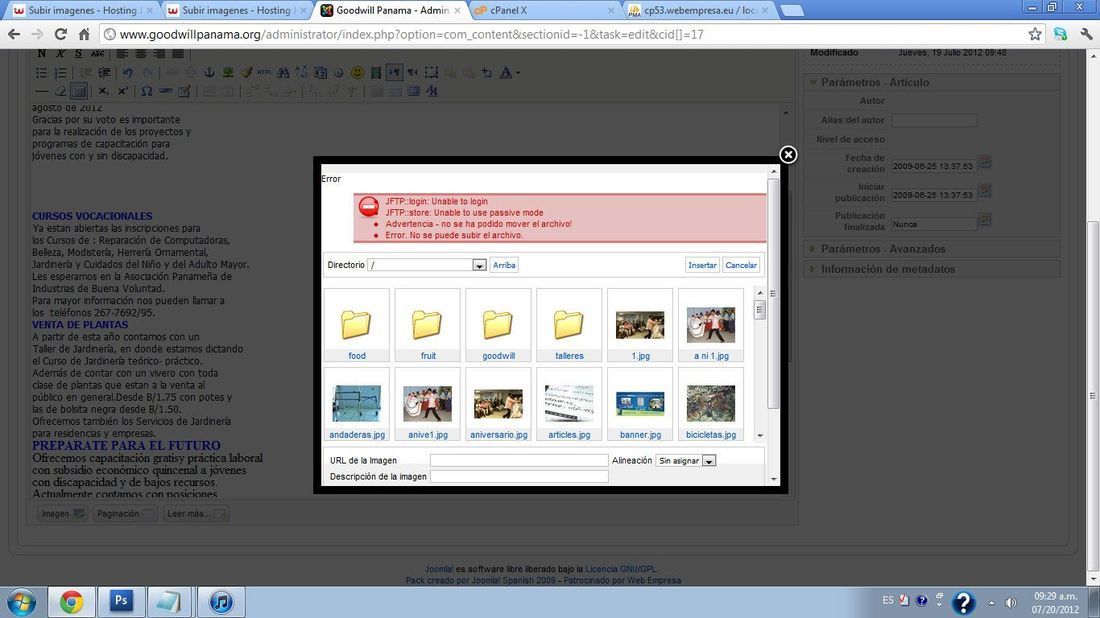The width and height of the screenshot is (1100, 618).
Task: Click the undo arrow in editor toolbar
Action: (127, 72)
